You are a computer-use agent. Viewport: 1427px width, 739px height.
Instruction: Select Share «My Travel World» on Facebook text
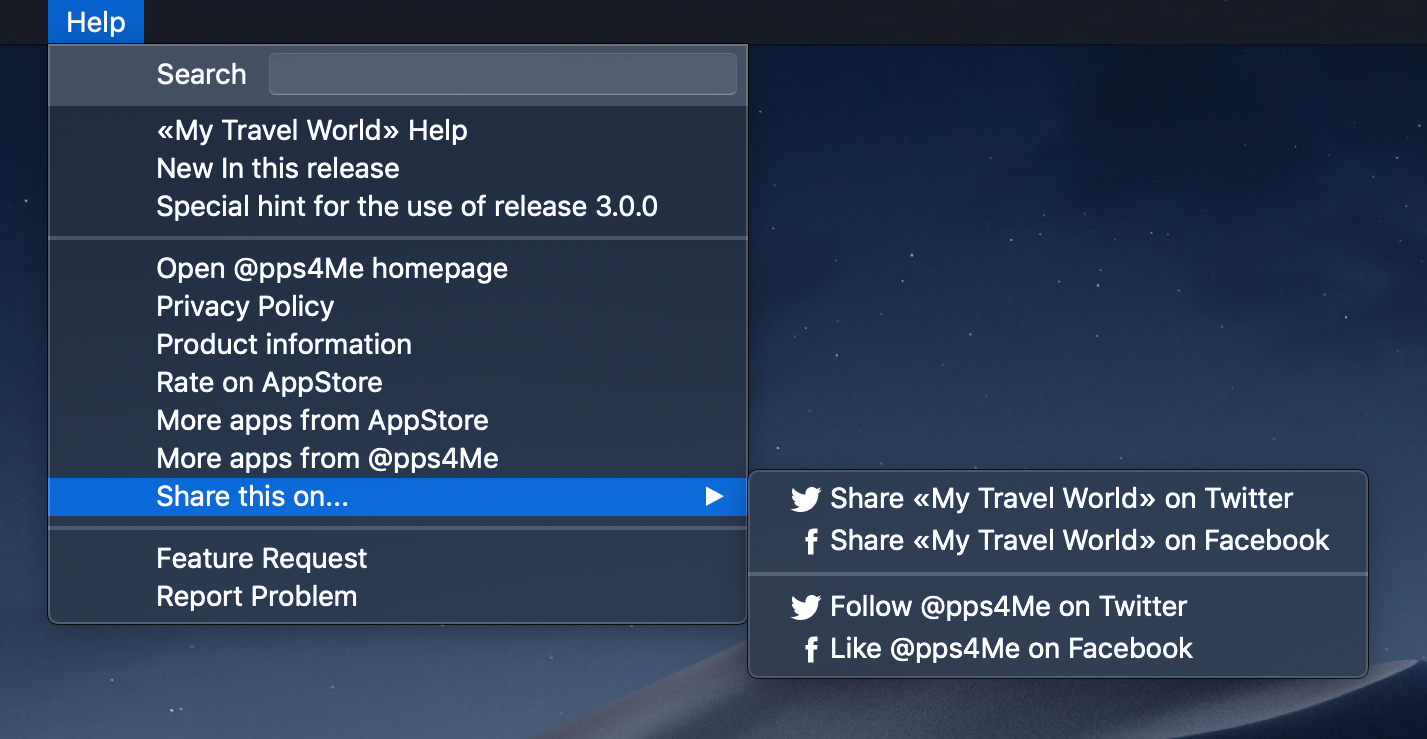tap(1080, 541)
